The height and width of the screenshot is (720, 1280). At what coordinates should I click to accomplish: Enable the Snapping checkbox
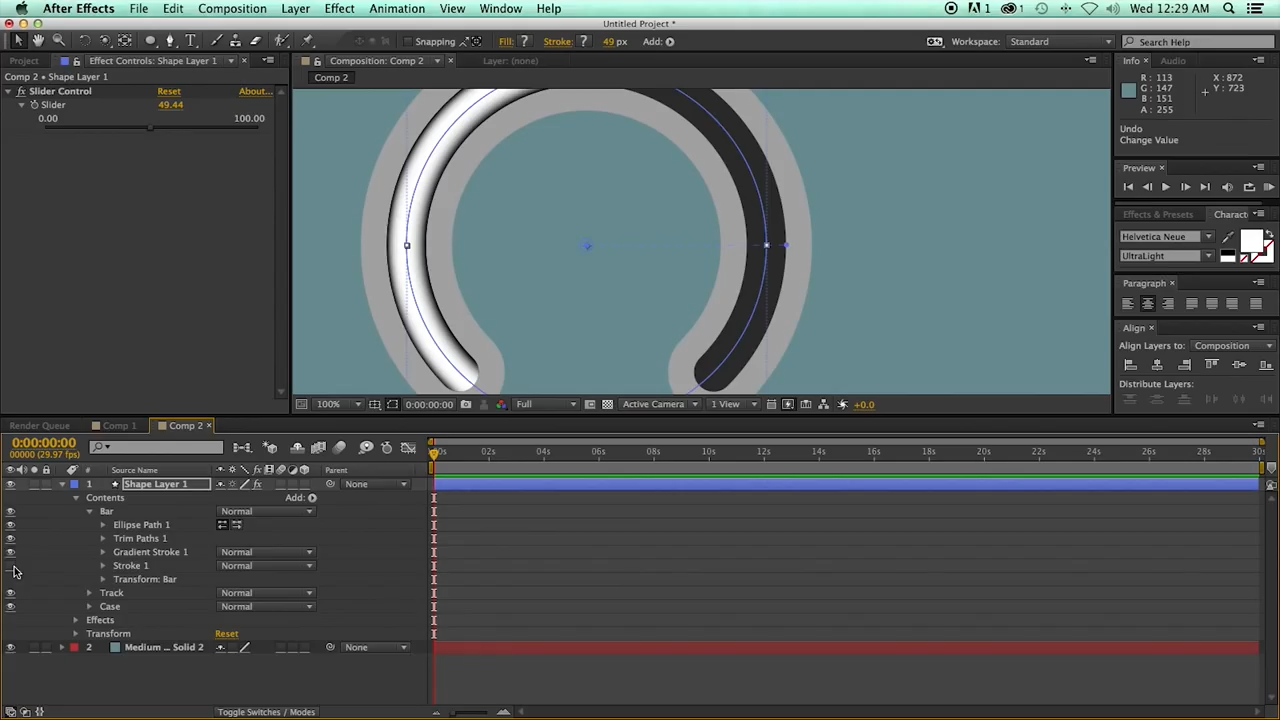[408, 42]
